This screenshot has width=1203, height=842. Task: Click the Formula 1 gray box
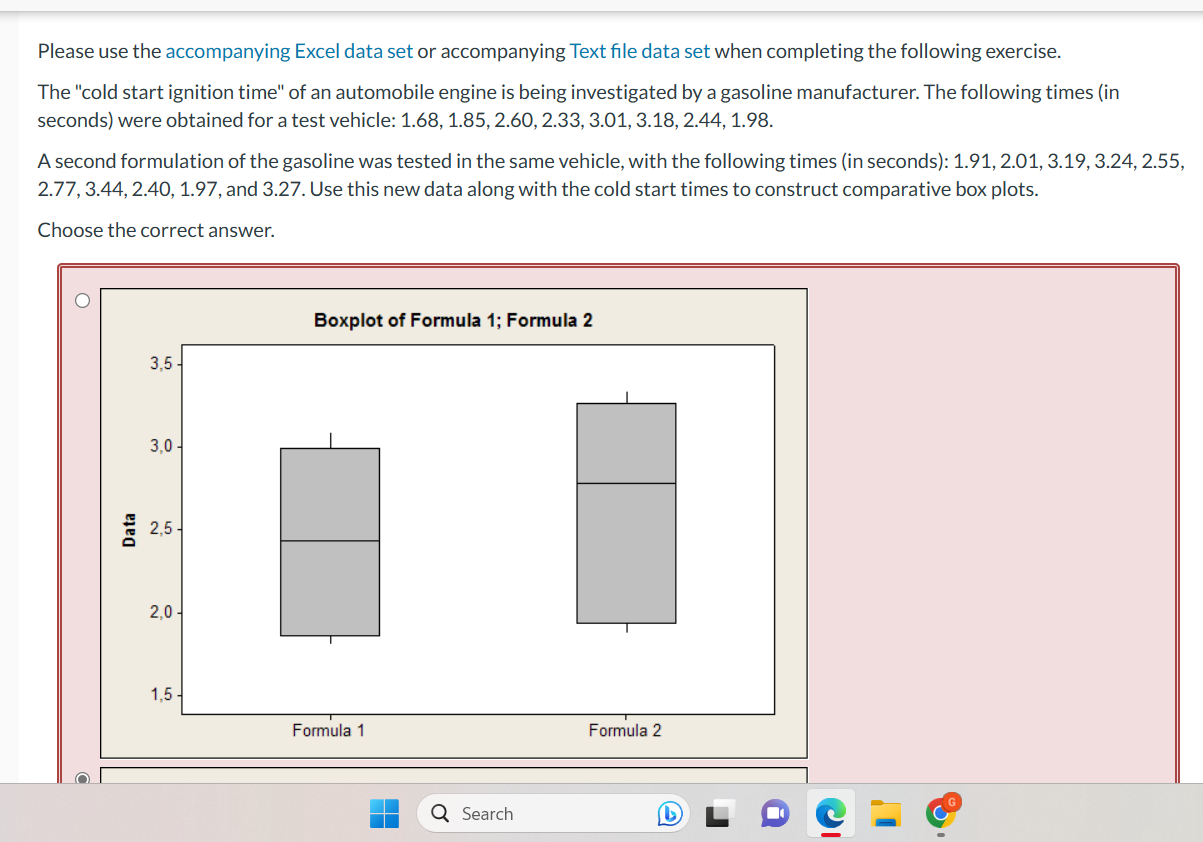(x=330, y=542)
